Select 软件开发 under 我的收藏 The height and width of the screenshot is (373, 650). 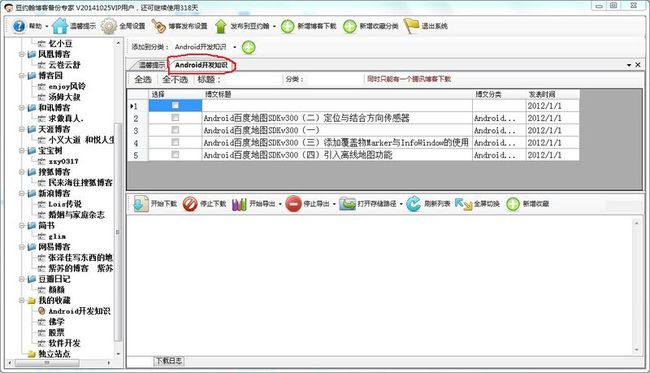pos(64,343)
